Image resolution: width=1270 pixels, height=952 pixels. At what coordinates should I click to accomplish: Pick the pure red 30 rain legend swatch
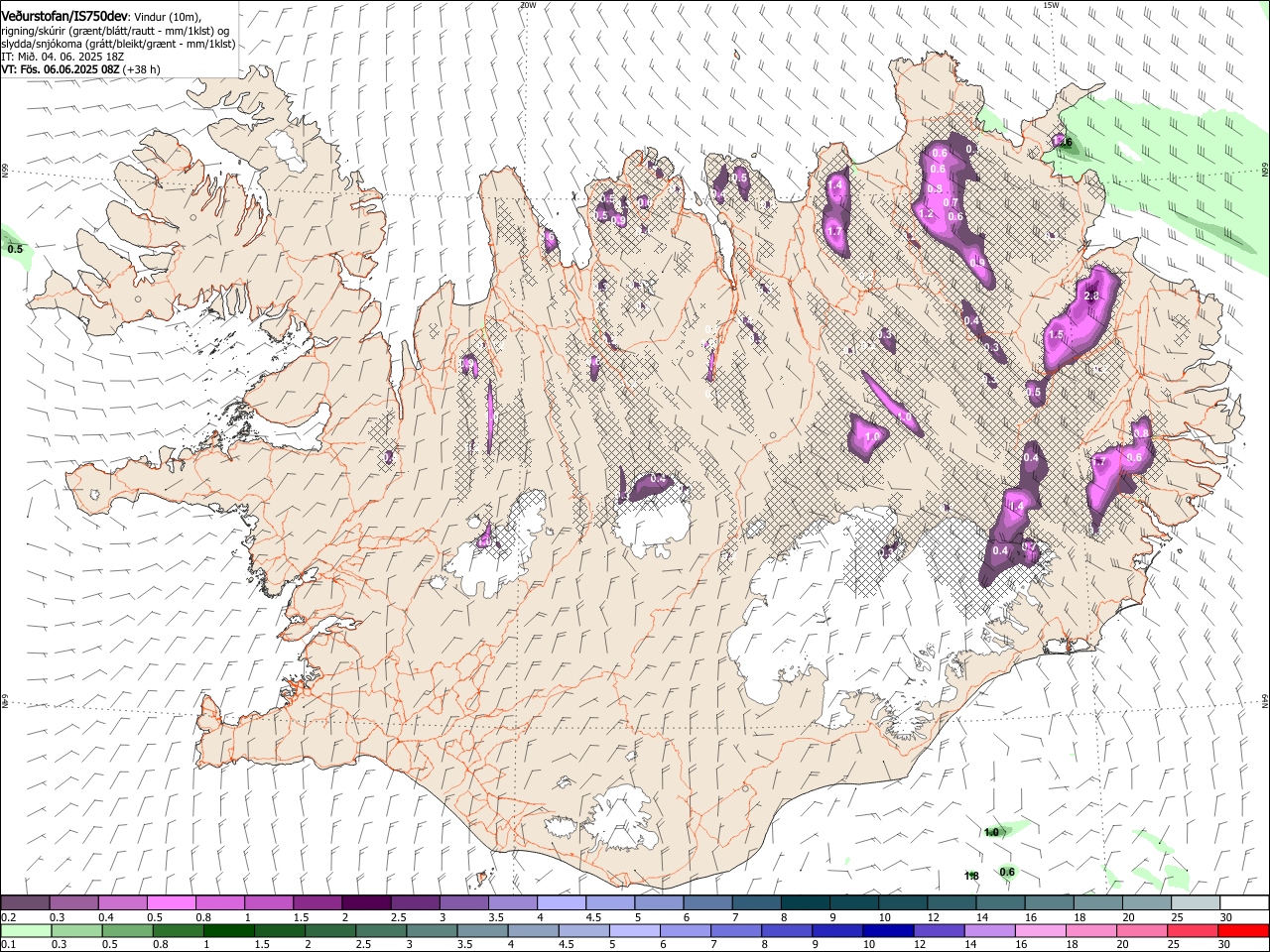click(x=1243, y=931)
